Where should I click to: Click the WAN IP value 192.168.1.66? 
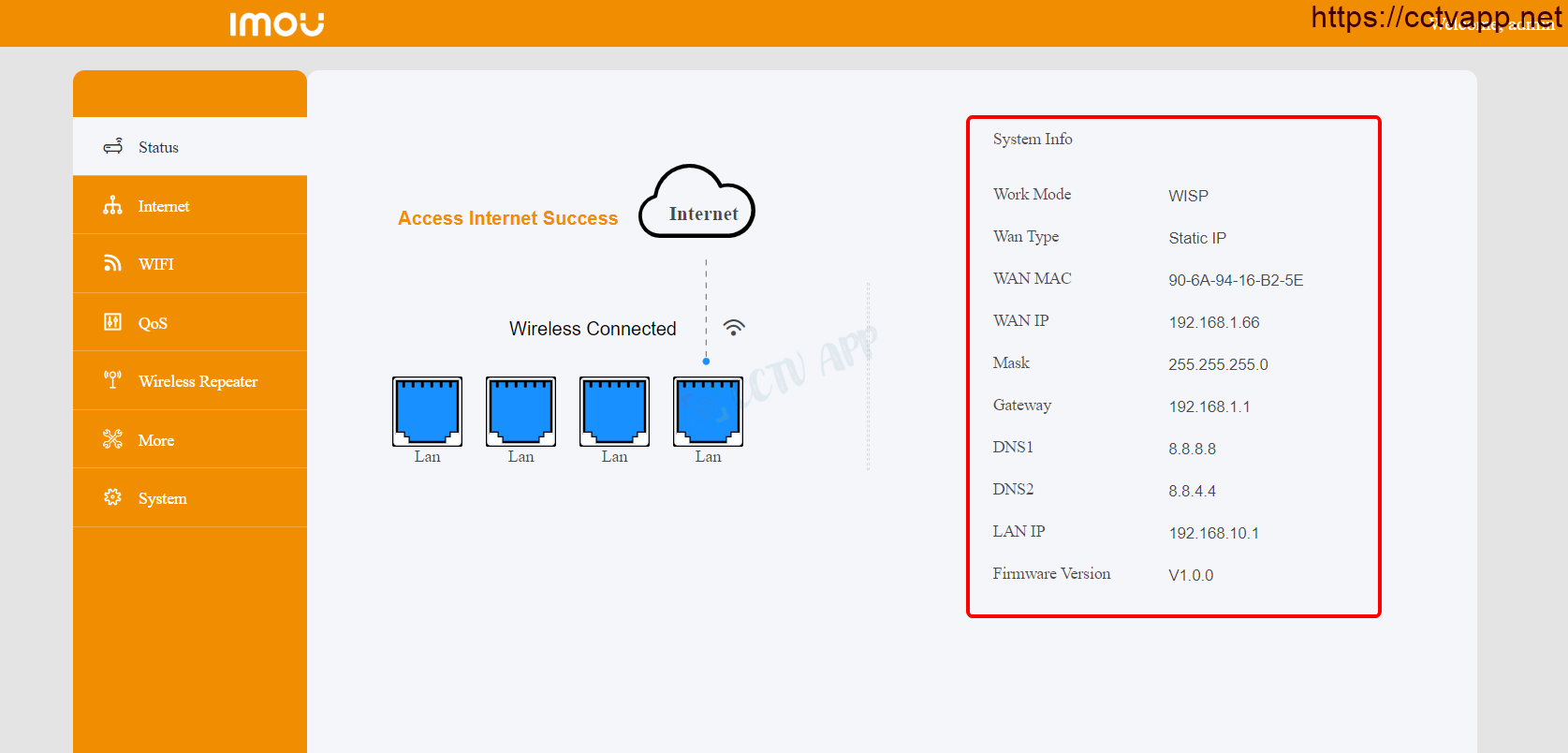(x=1214, y=322)
